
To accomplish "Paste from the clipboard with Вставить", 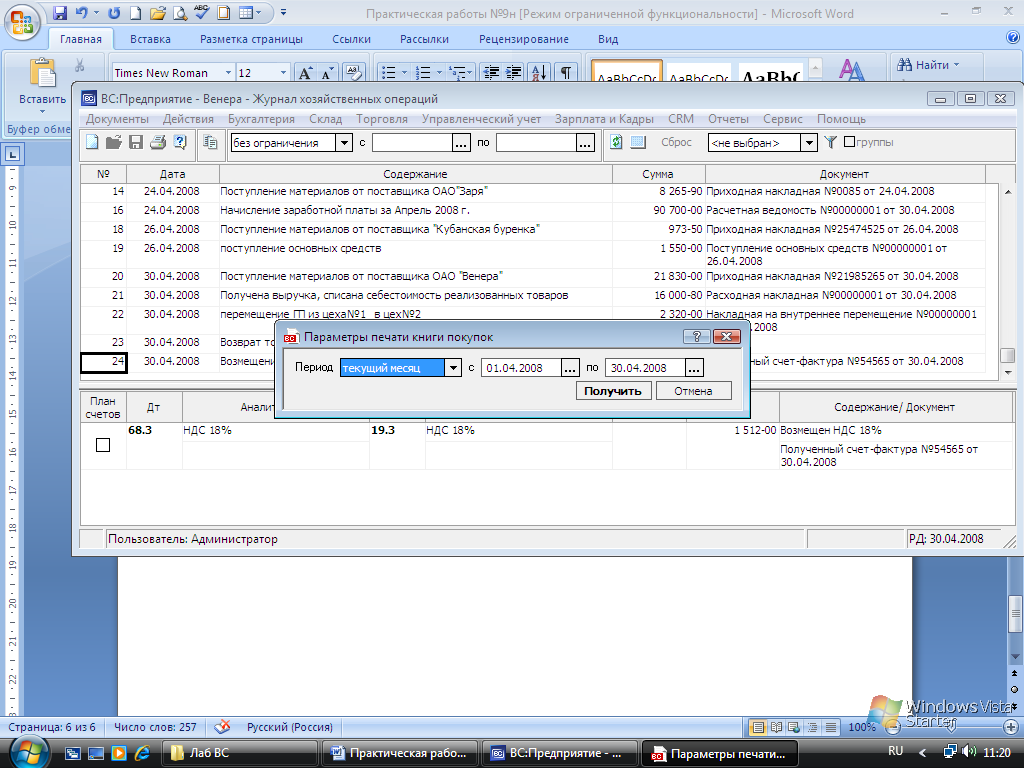I will (x=42, y=84).
